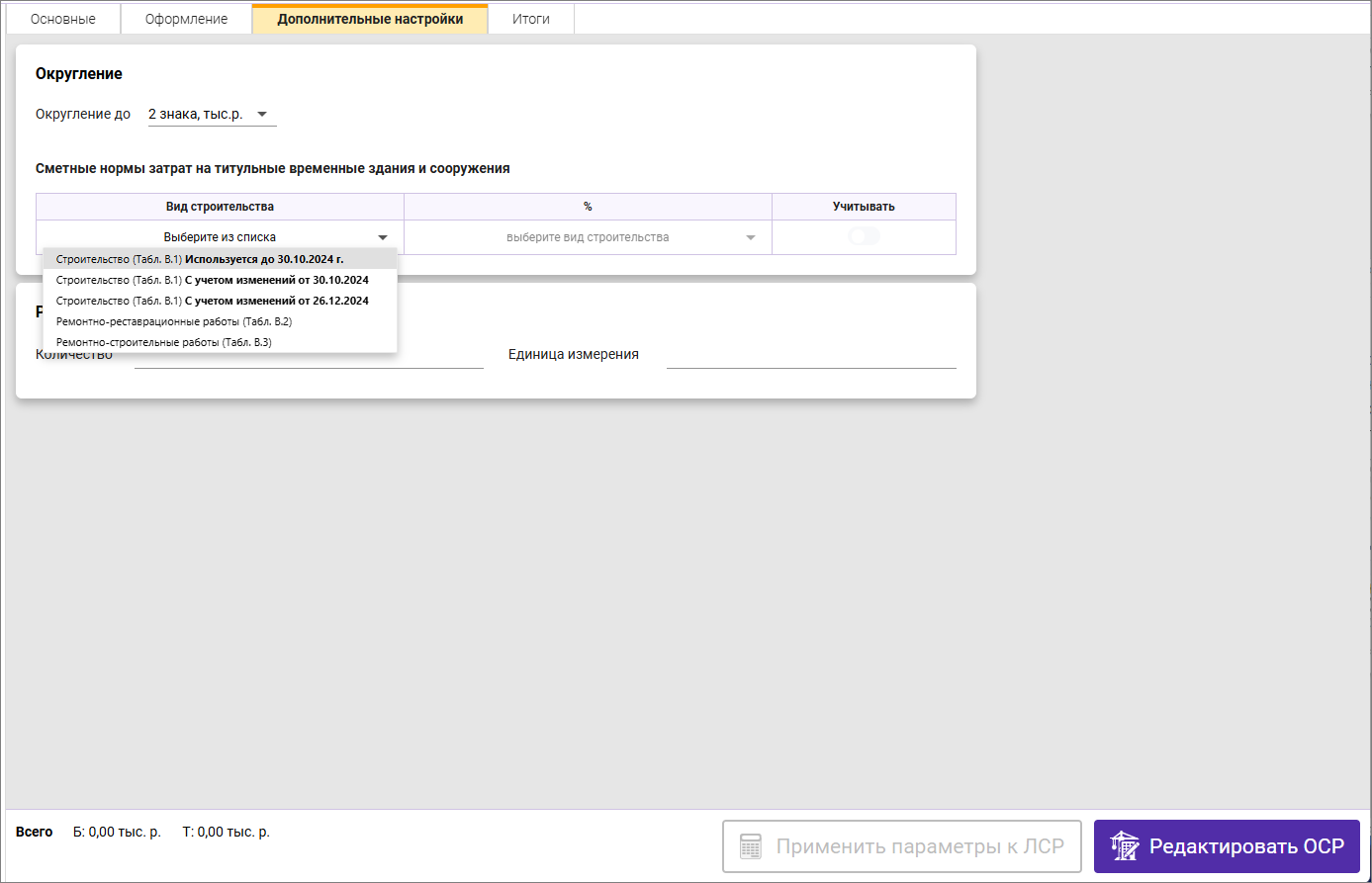Image resolution: width=1372 pixels, height=883 pixels.
Task: Collapse the Выберите из списка dropdown arrow
Action: click(x=383, y=237)
